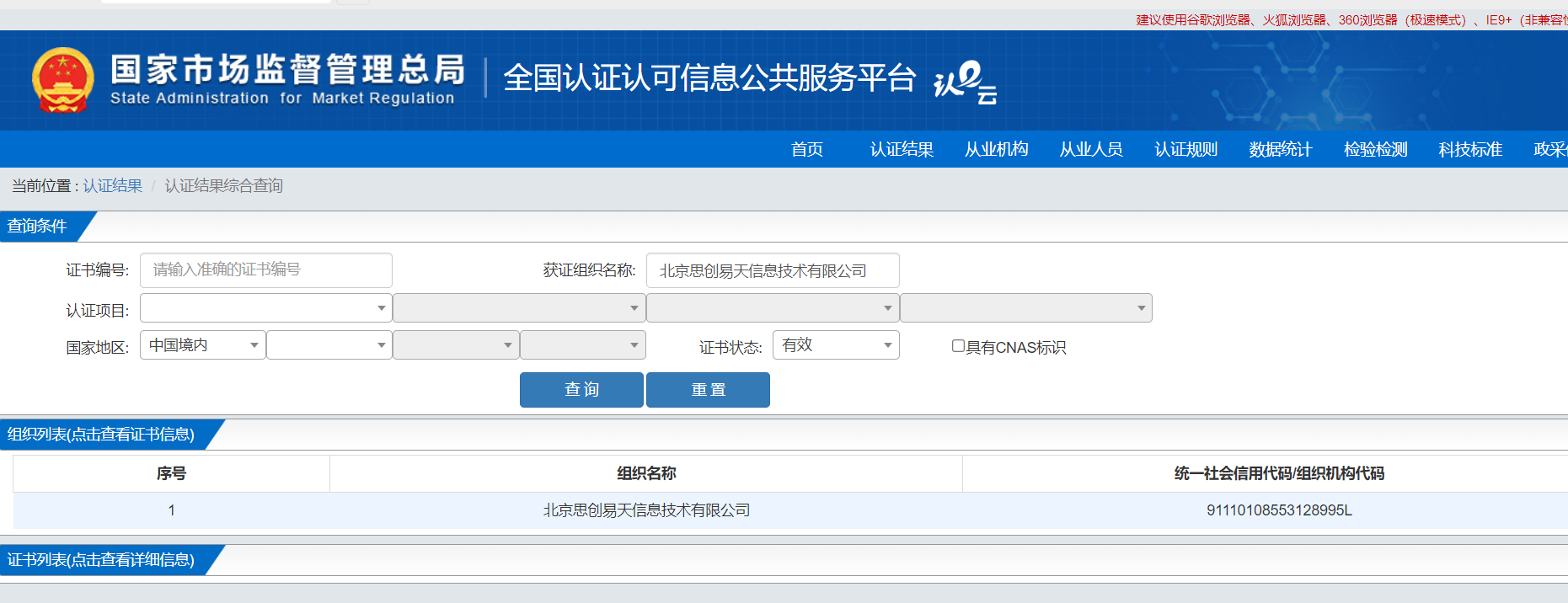1568x603 pixels.
Task: Open the 从业人员 menu item
Action: tap(1091, 149)
